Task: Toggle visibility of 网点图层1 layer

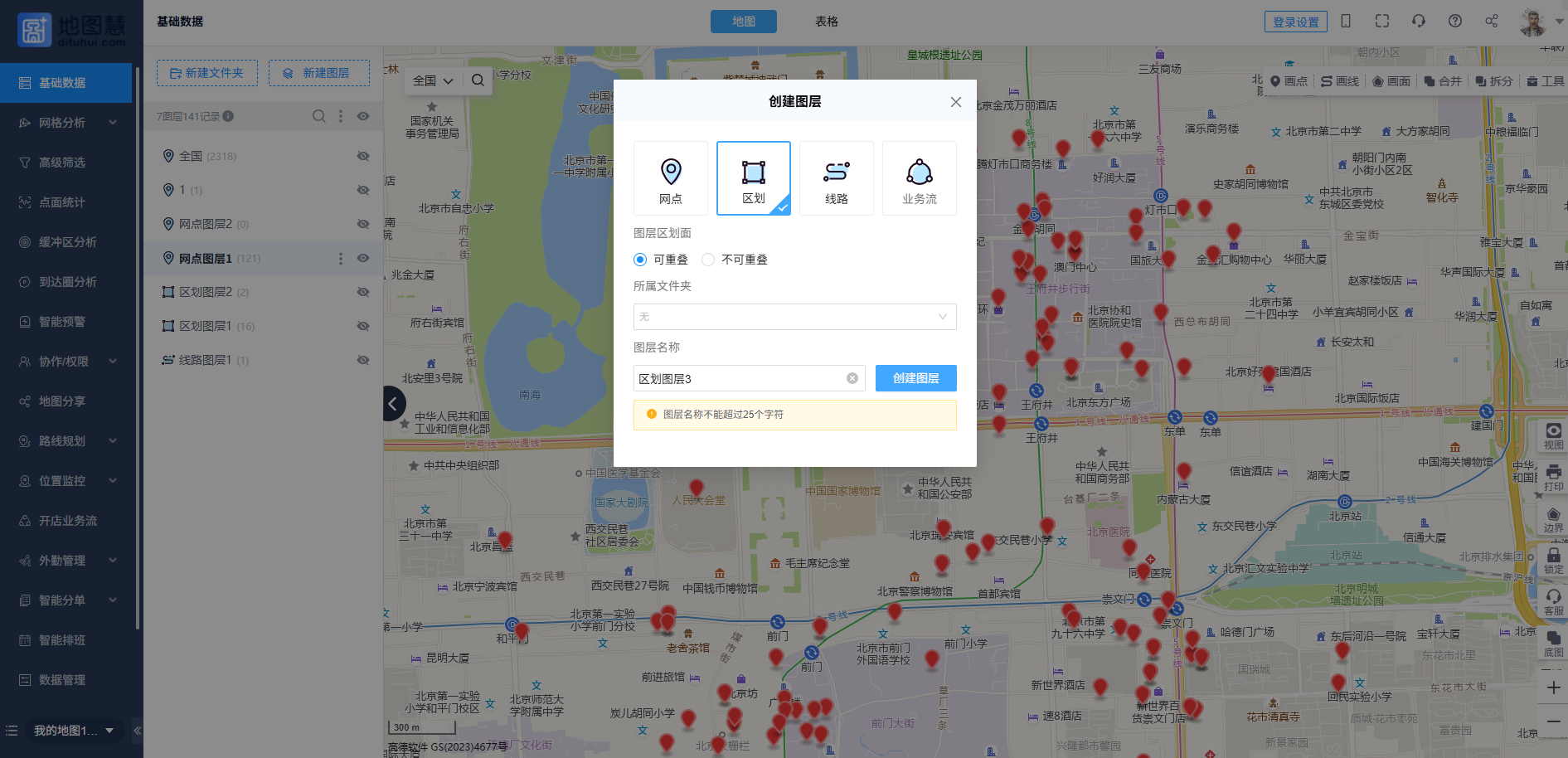Action: tap(363, 258)
